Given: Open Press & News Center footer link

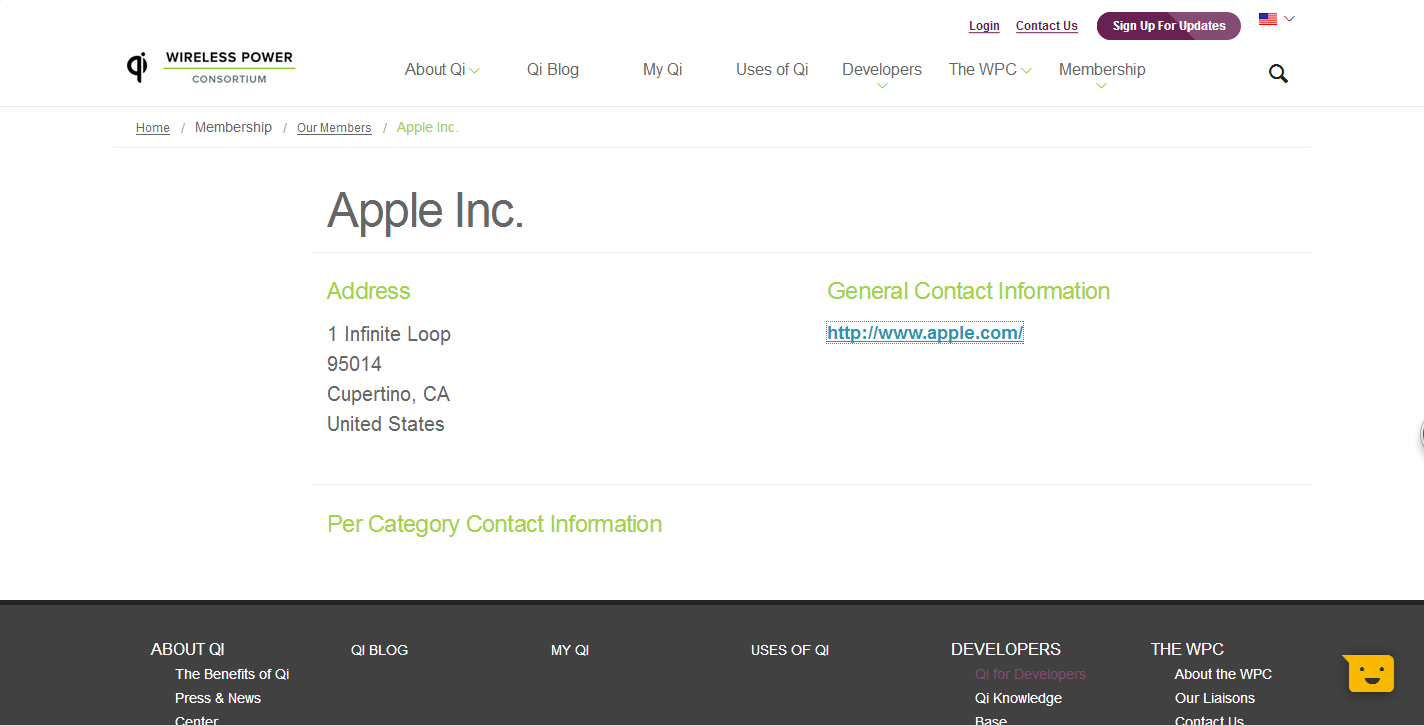Looking at the screenshot, I should 218,709.
